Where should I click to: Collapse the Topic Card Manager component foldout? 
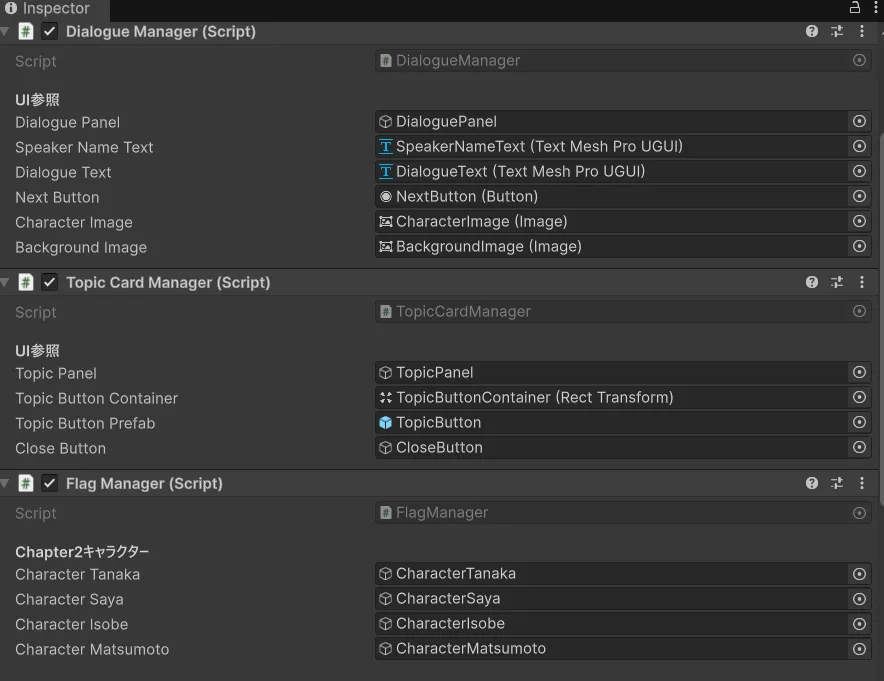click(x=5, y=282)
